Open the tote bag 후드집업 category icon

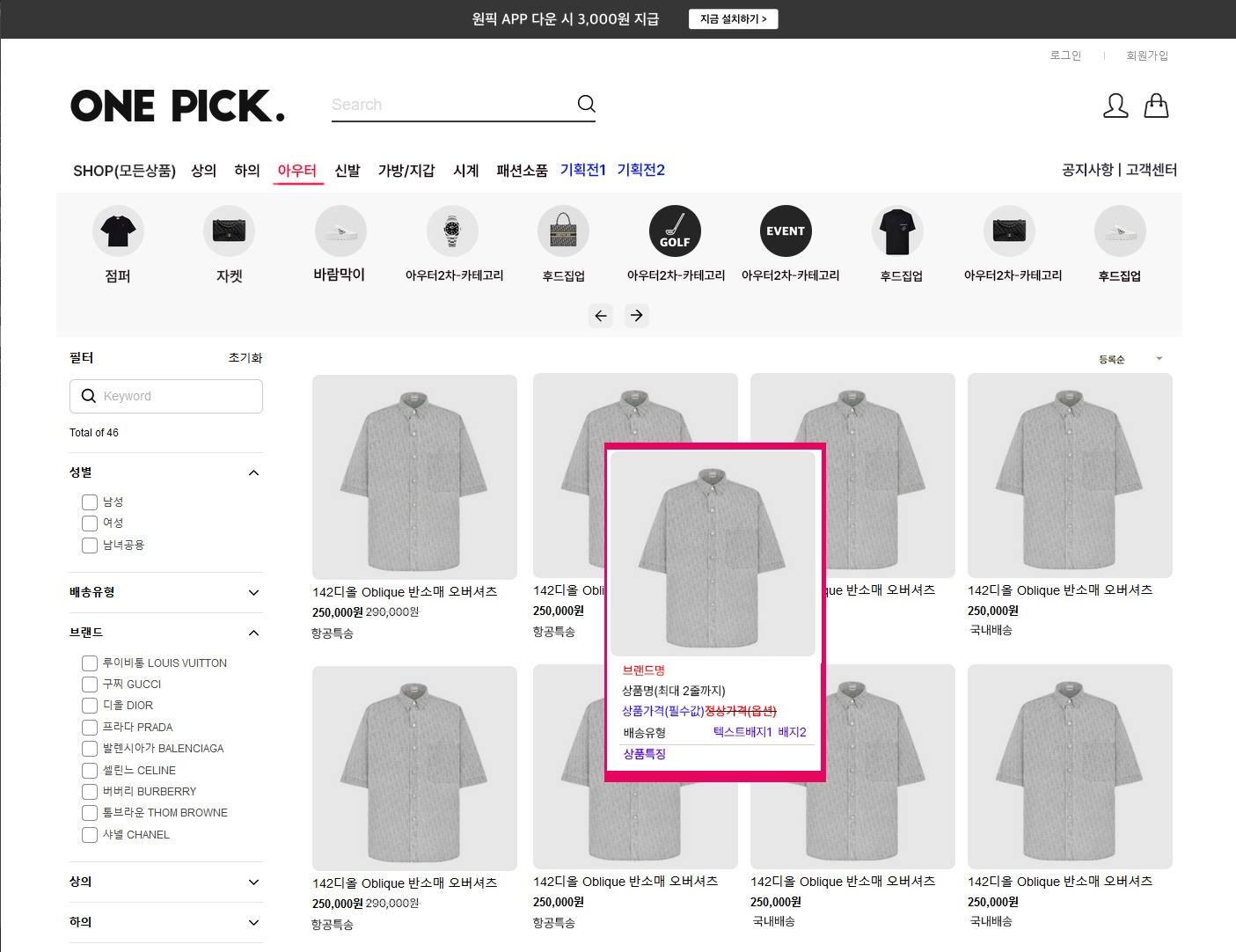[x=563, y=231]
